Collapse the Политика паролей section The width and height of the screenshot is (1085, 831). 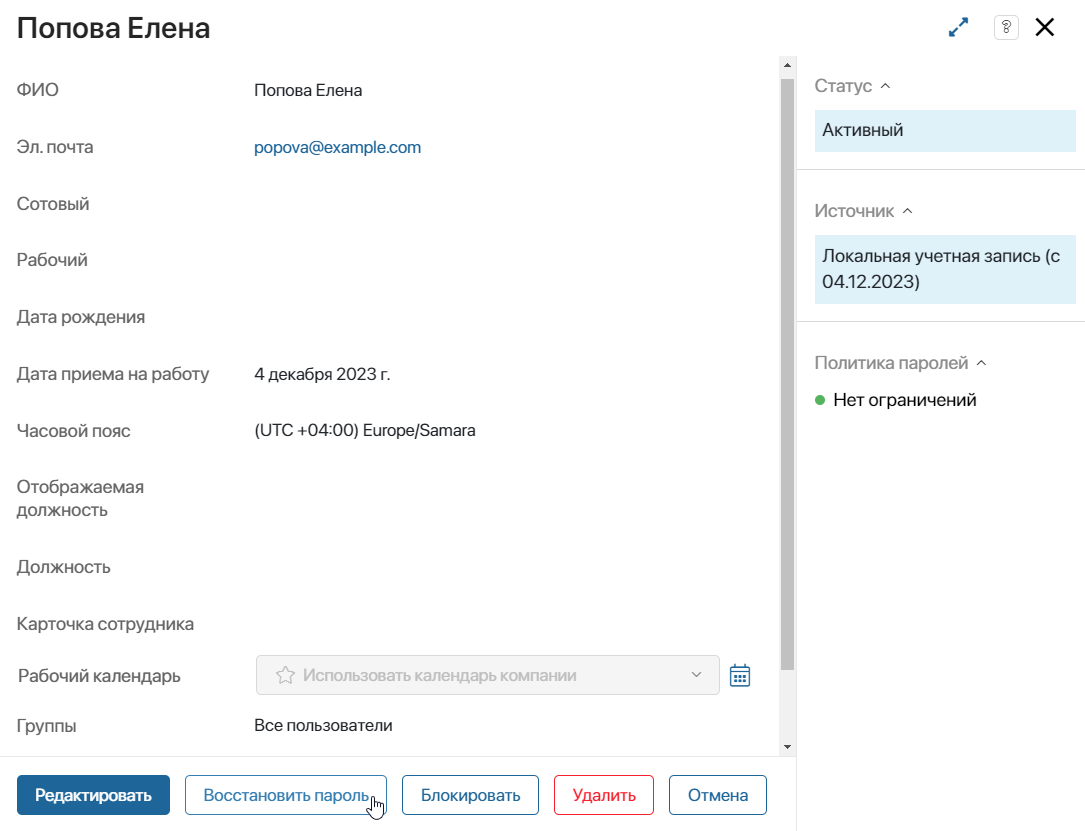tap(981, 363)
